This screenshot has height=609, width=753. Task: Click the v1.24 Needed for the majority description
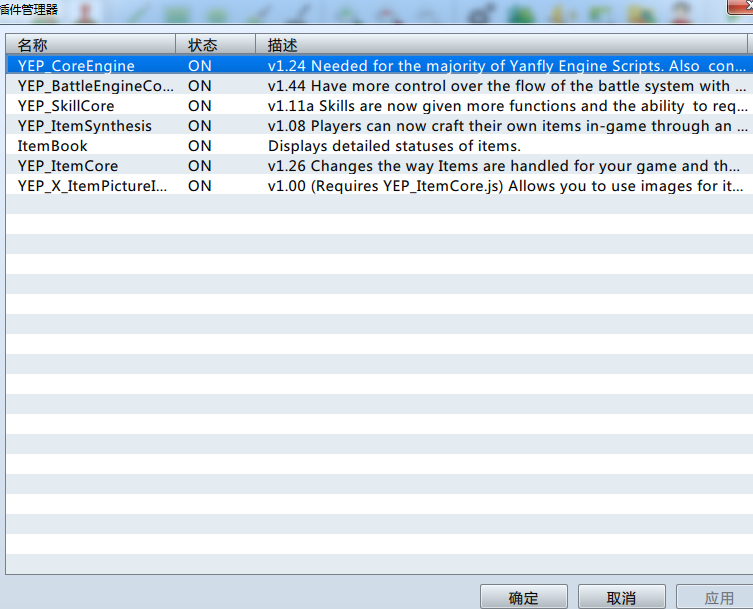[507, 66]
